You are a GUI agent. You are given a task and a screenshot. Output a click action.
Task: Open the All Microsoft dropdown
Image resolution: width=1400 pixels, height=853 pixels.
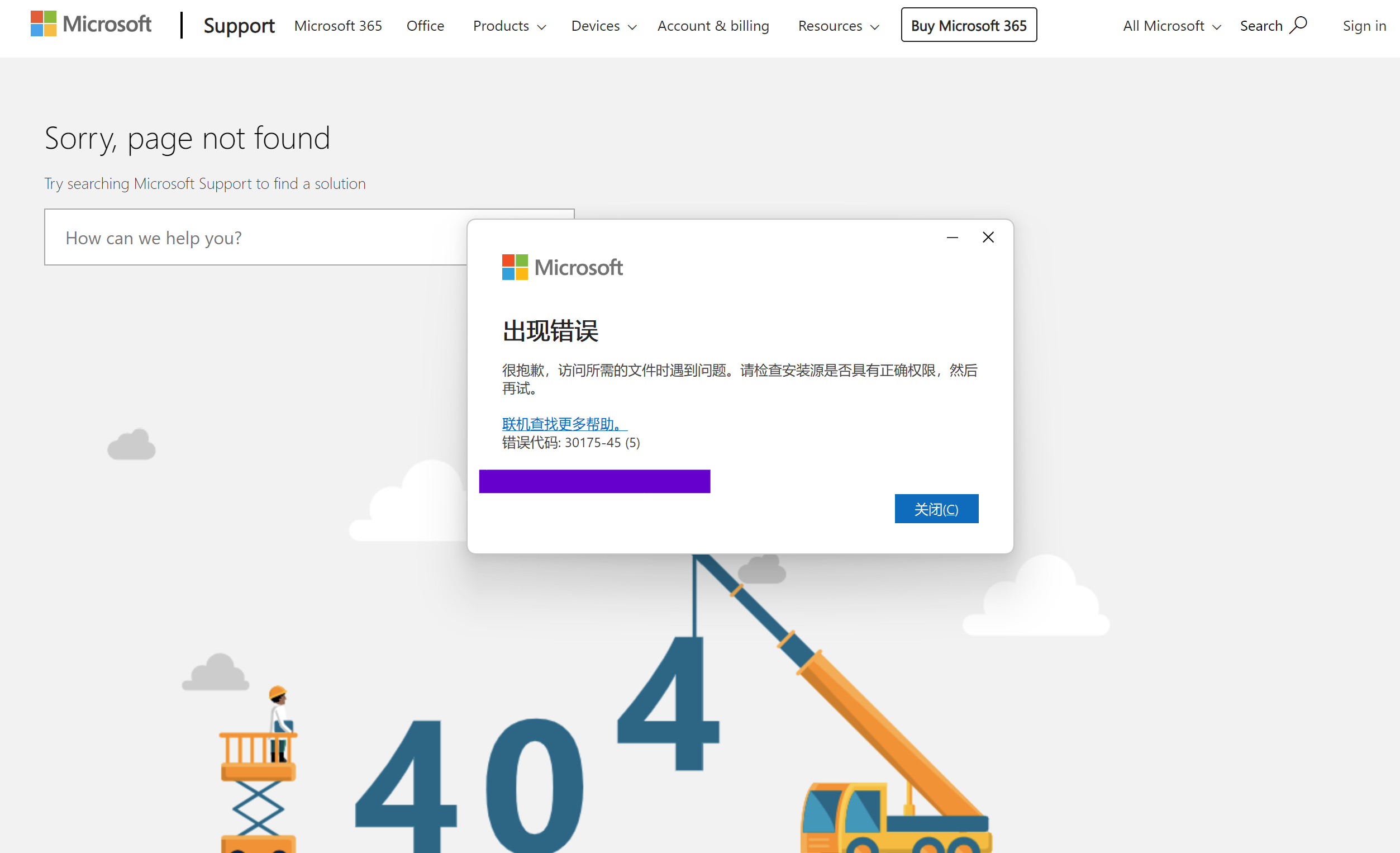[x=1172, y=26]
